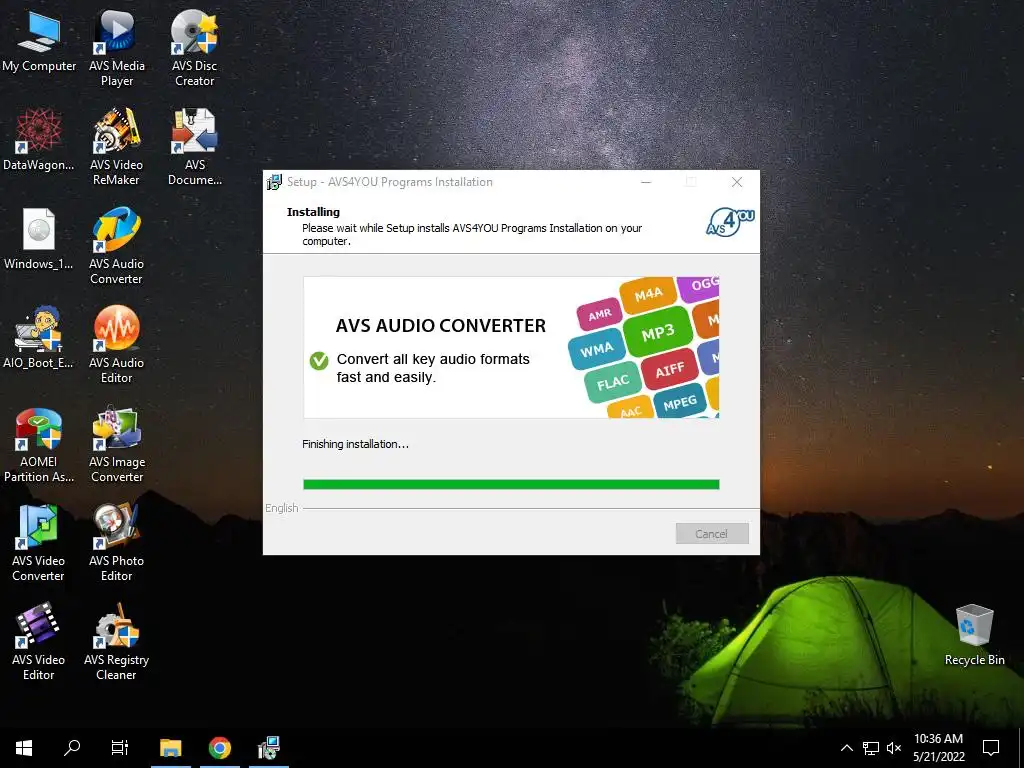The image size is (1024, 768).
Task: Launch AVS Audio Converter desktop shortcut
Action: [116, 246]
